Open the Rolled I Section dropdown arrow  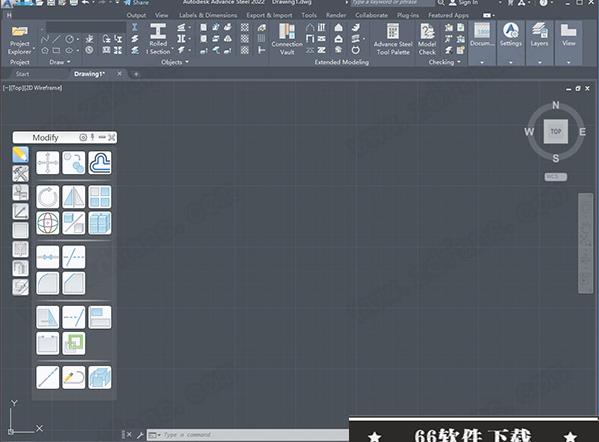click(x=172, y=50)
